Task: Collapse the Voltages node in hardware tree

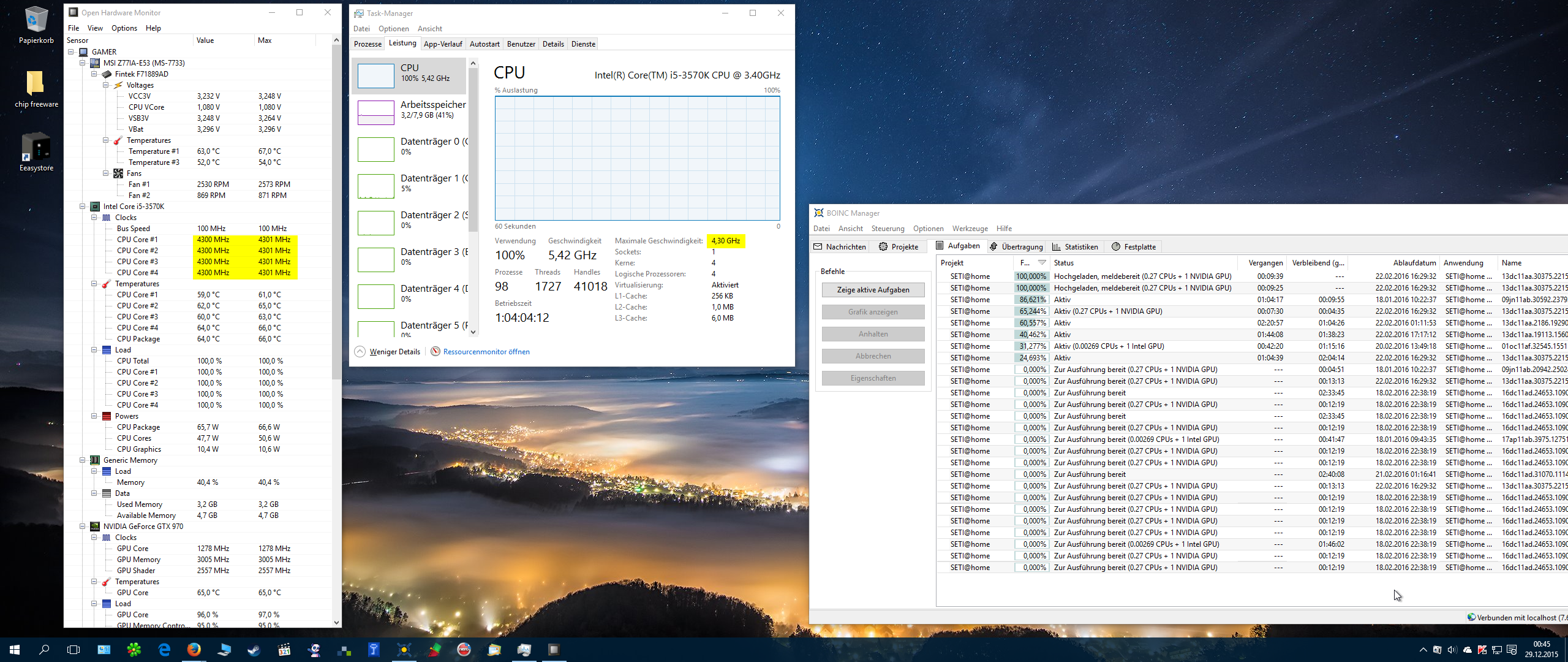Action: (106, 85)
